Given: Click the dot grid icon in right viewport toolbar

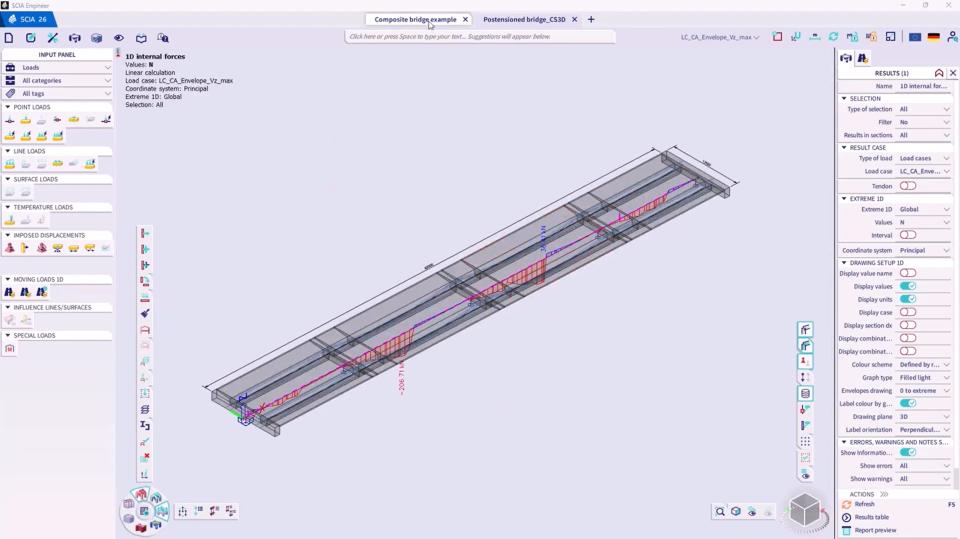Looking at the screenshot, I should point(805,441).
